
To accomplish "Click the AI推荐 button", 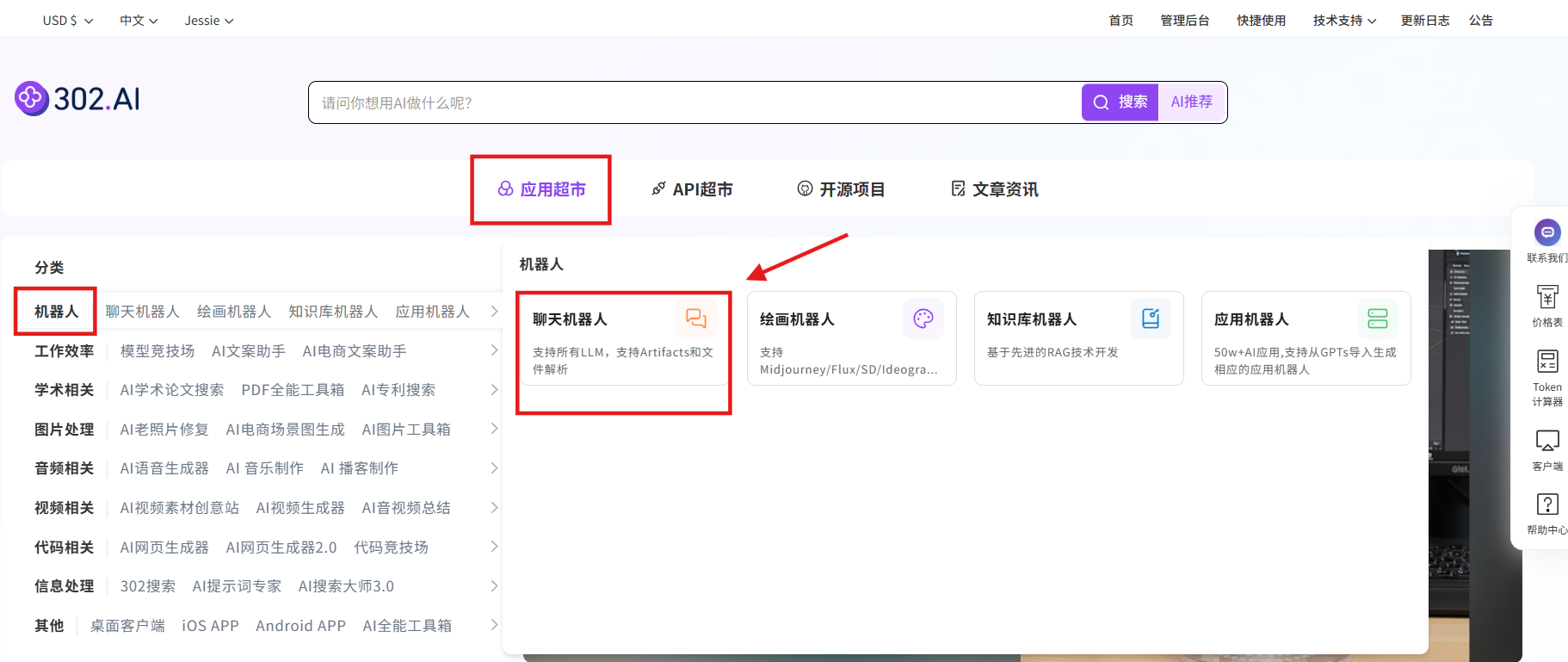I will click(x=1191, y=102).
